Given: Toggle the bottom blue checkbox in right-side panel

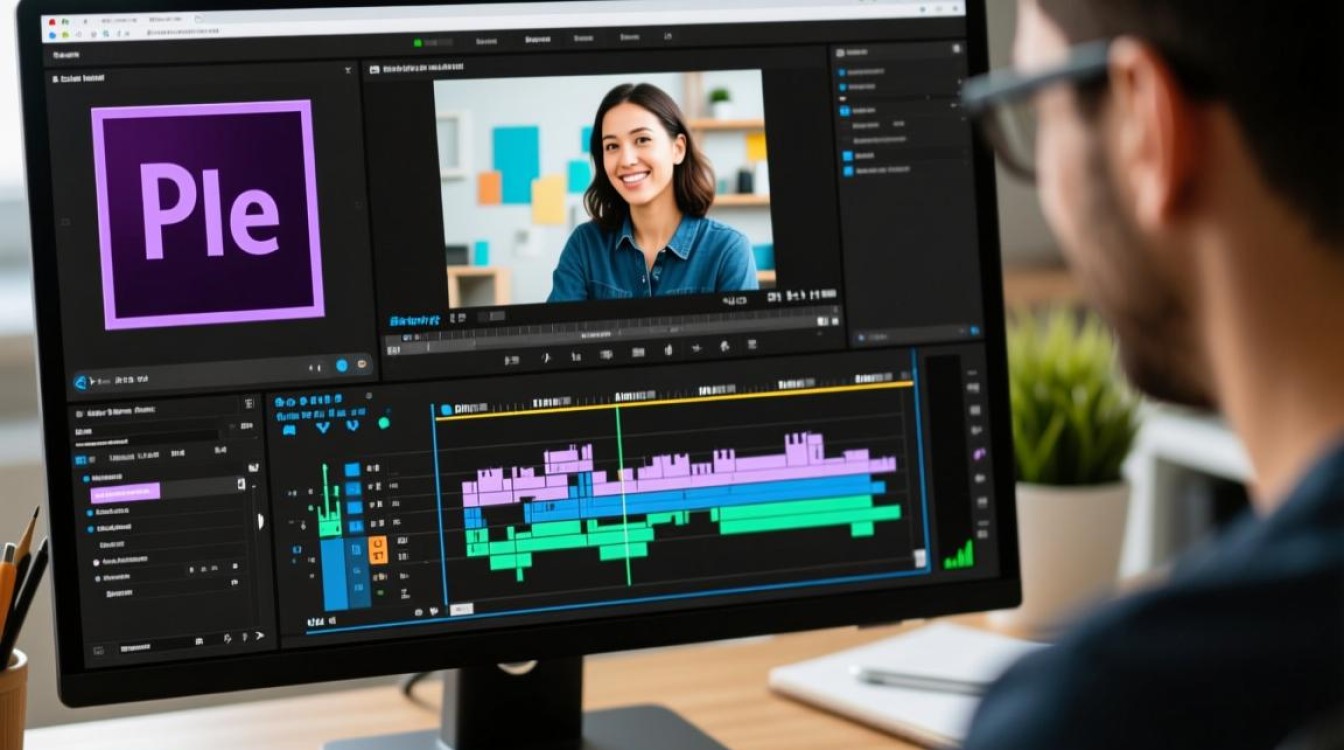Looking at the screenshot, I should (848, 171).
